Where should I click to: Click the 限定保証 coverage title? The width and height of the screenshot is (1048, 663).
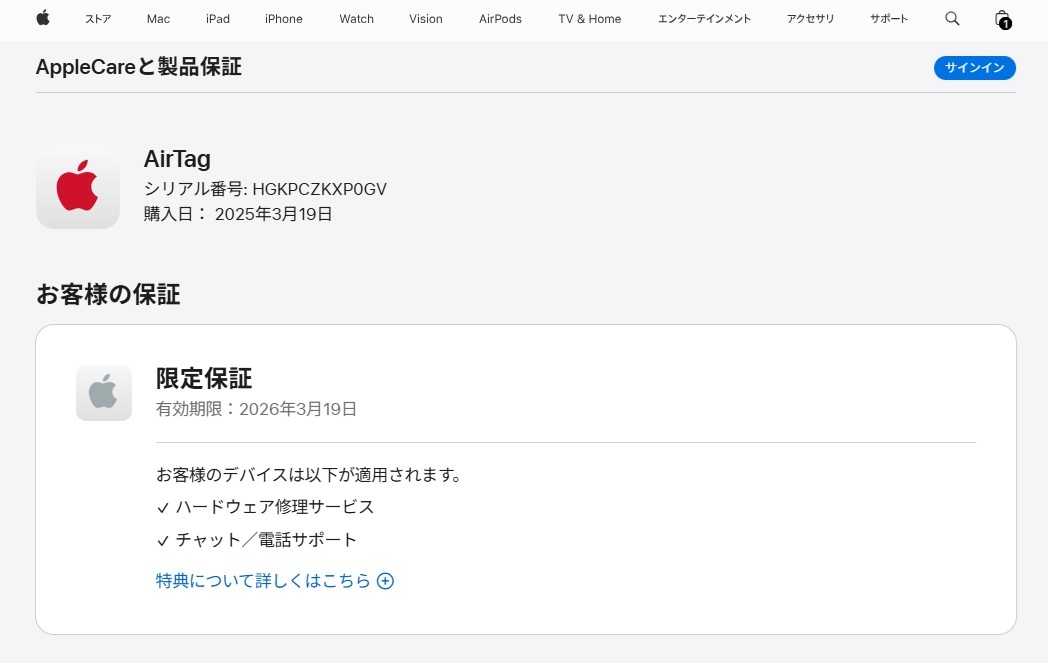tap(204, 378)
